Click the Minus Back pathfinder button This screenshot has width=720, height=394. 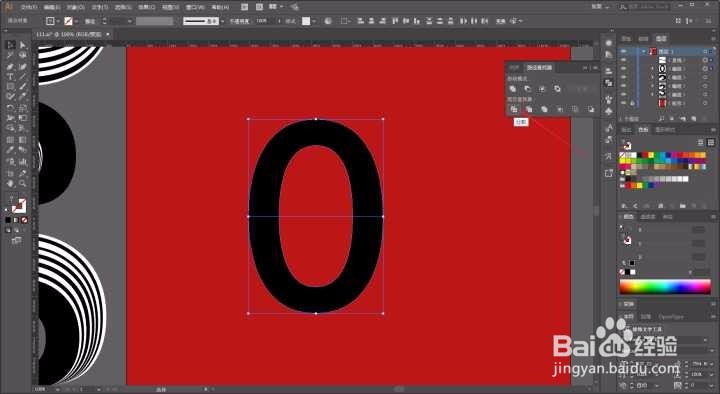click(x=591, y=109)
